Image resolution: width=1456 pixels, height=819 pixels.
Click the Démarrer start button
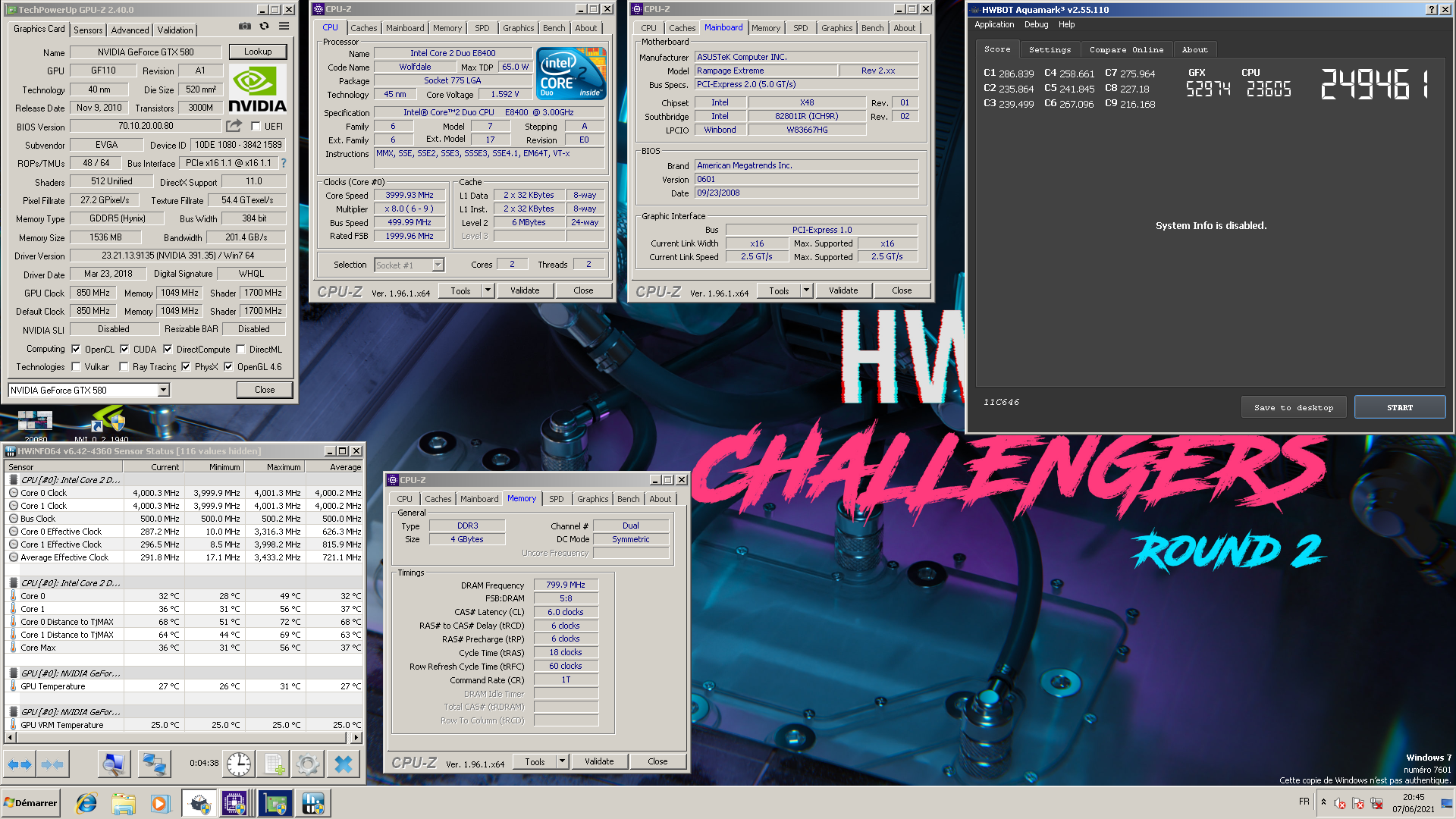coord(31,803)
